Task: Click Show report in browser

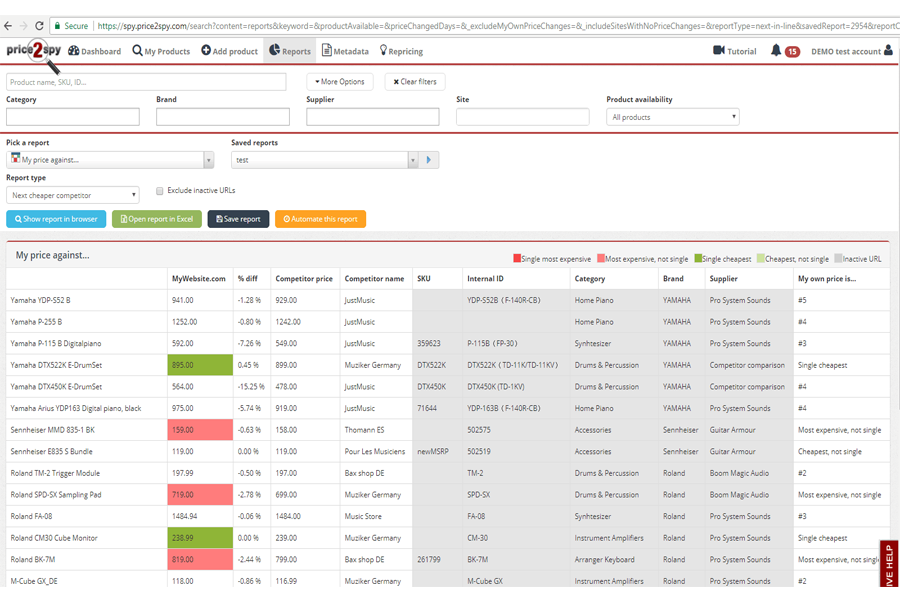Action: (x=56, y=219)
